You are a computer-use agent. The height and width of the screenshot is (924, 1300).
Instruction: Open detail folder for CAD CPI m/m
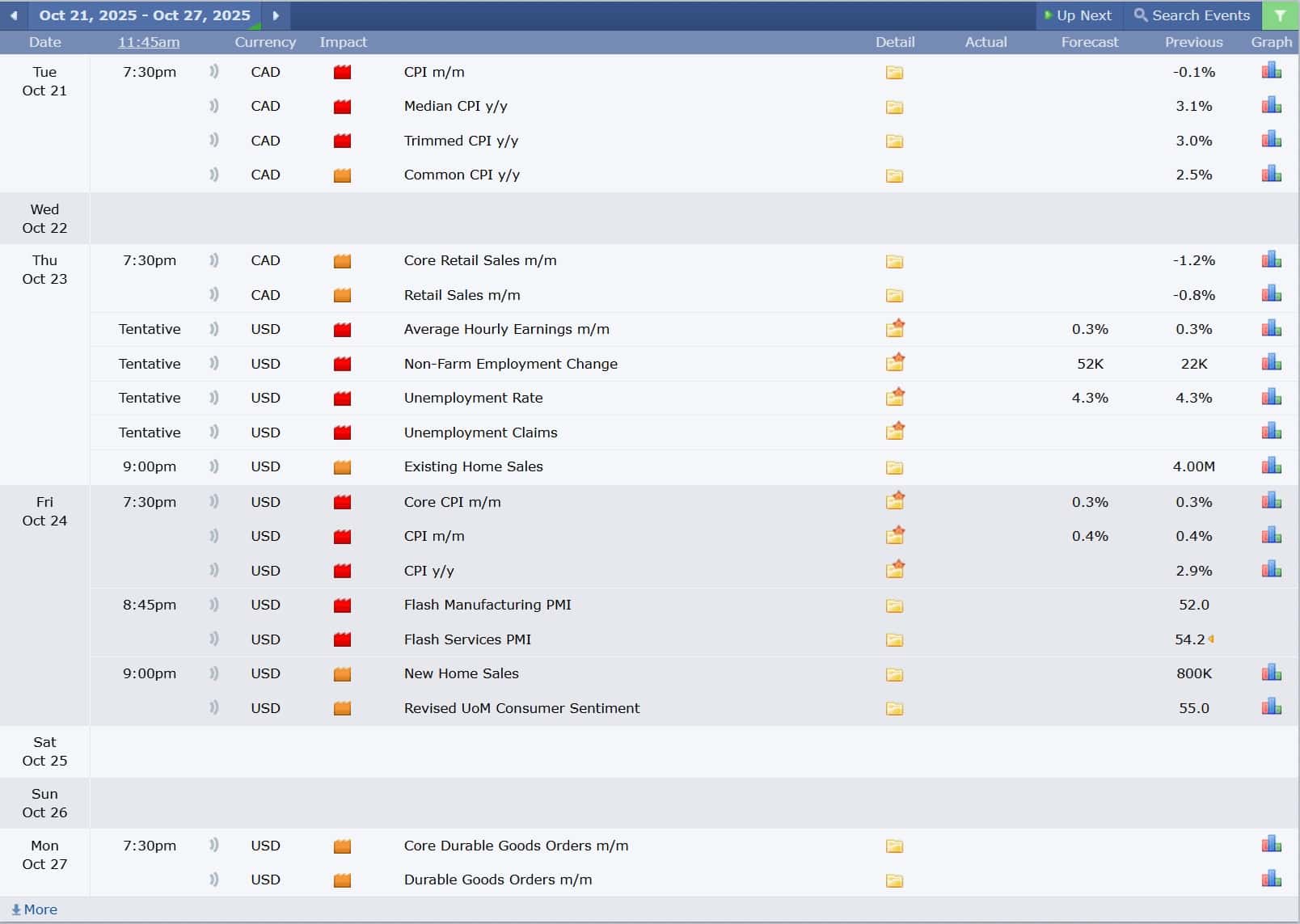[x=894, y=73]
